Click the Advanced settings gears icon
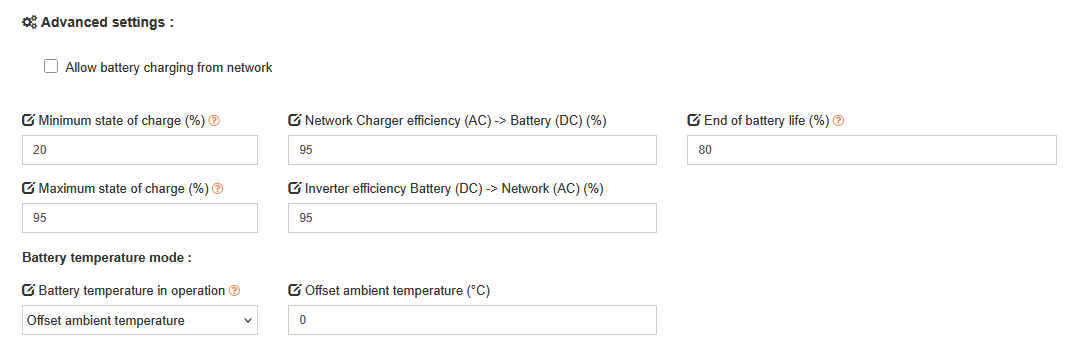The image size is (1078, 363). coord(30,22)
